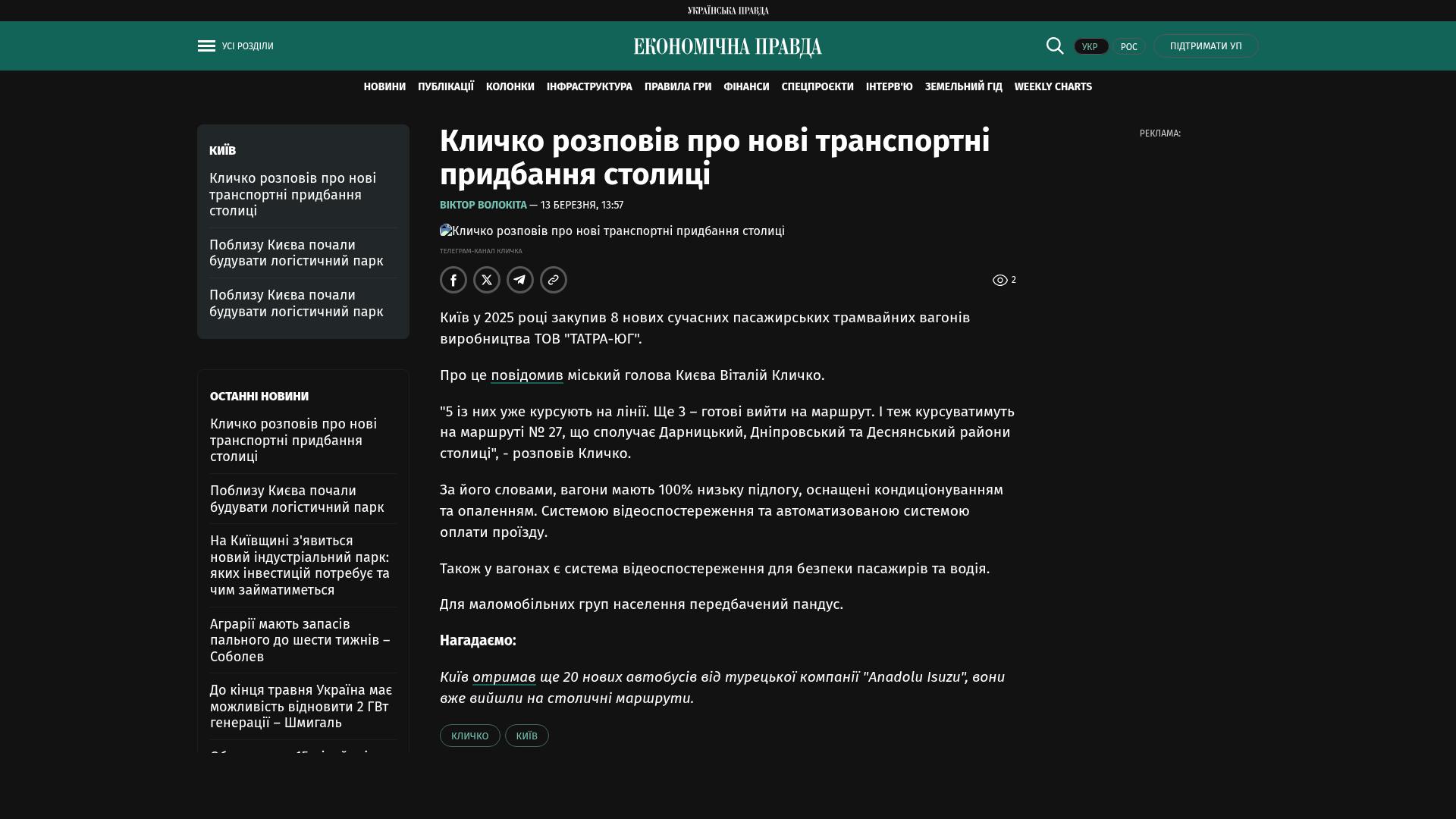Screen dimensions: 1456x819
Task: Open the Weekly Charts menu section
Action: tap(1053, 87)
